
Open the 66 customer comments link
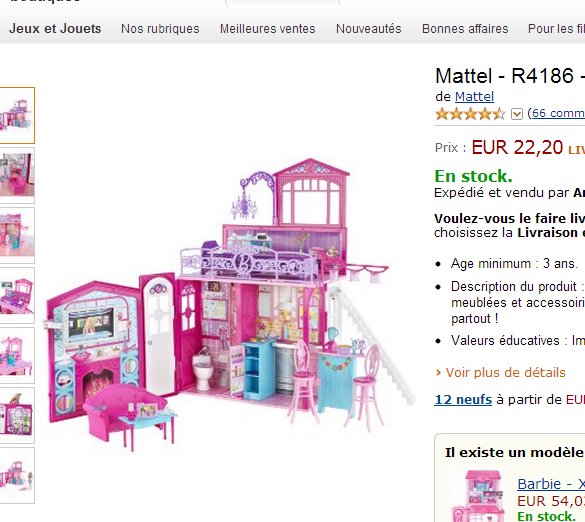(556, 113)
